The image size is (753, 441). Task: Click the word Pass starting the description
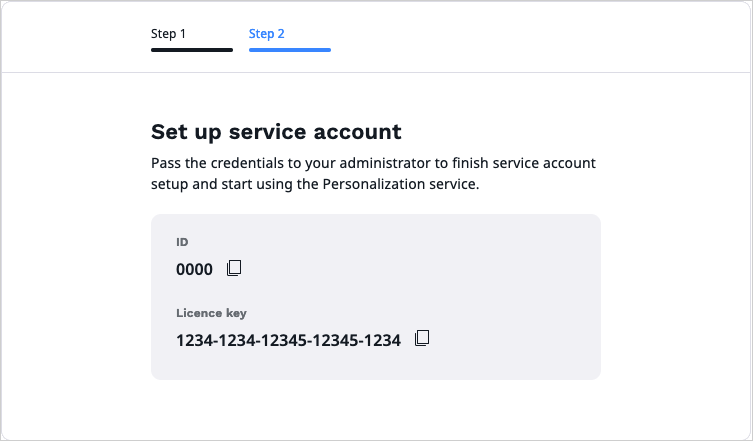click(x=166, y=163)
